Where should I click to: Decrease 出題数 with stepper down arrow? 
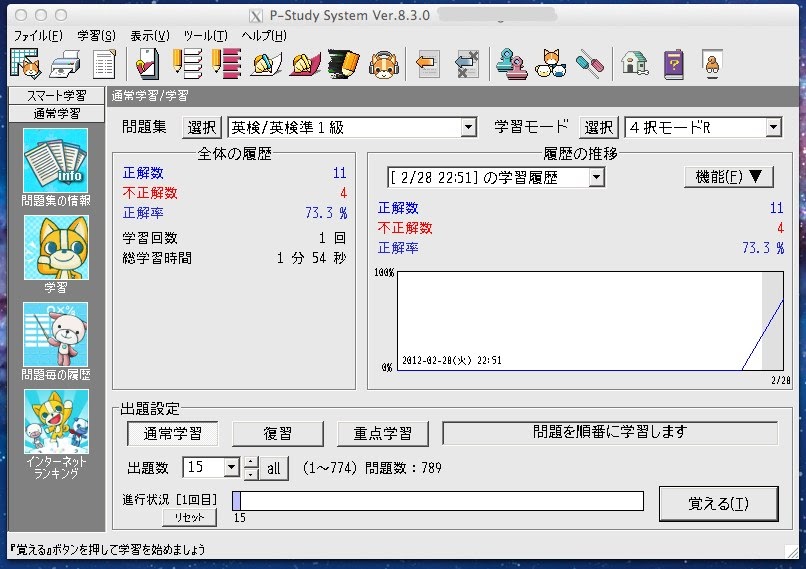251,473
